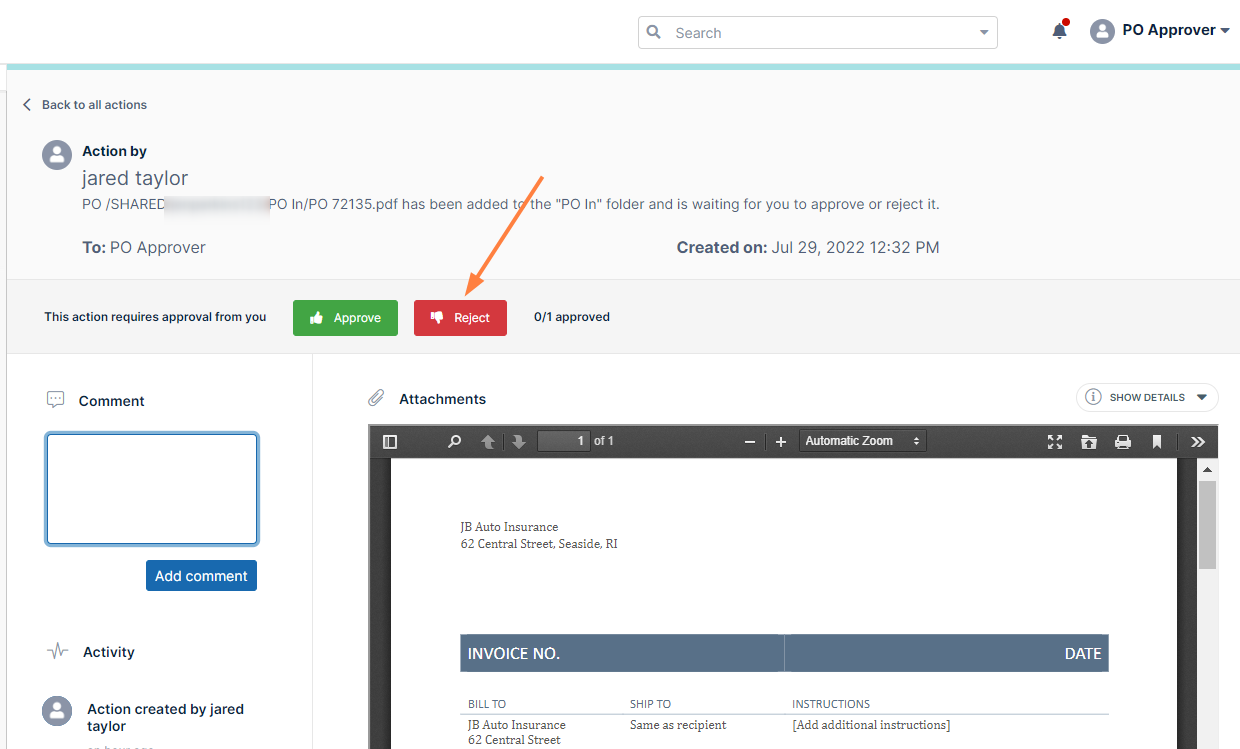Click the bookmark current view icon
This screenshot has width=1240, height=749.
point(1157,441)
